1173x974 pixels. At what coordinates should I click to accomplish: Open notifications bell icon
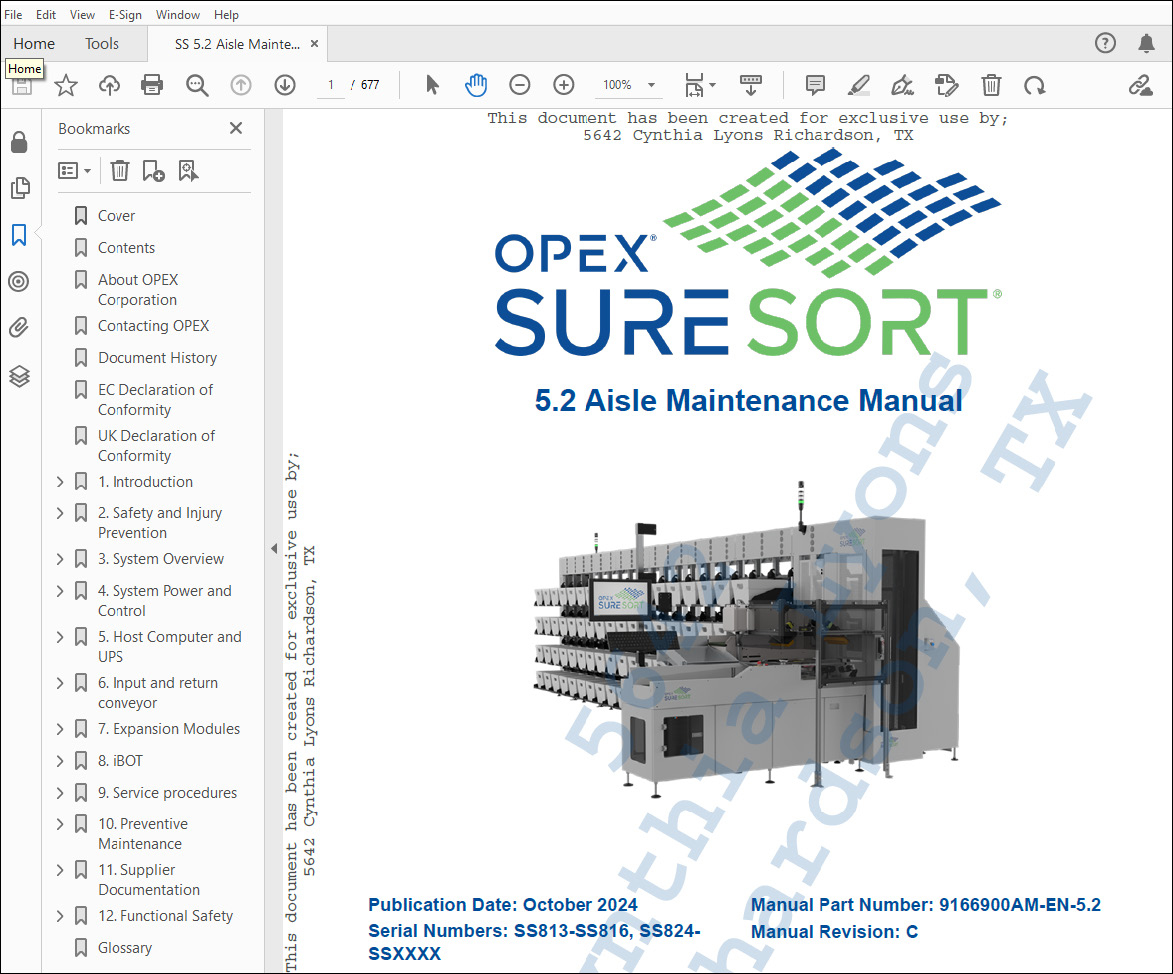1146,43
